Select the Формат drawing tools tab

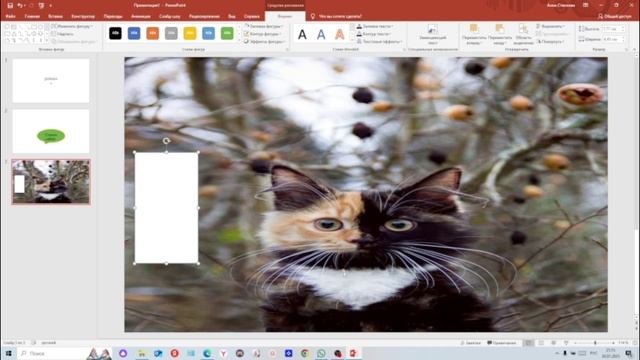pos(285,16)
